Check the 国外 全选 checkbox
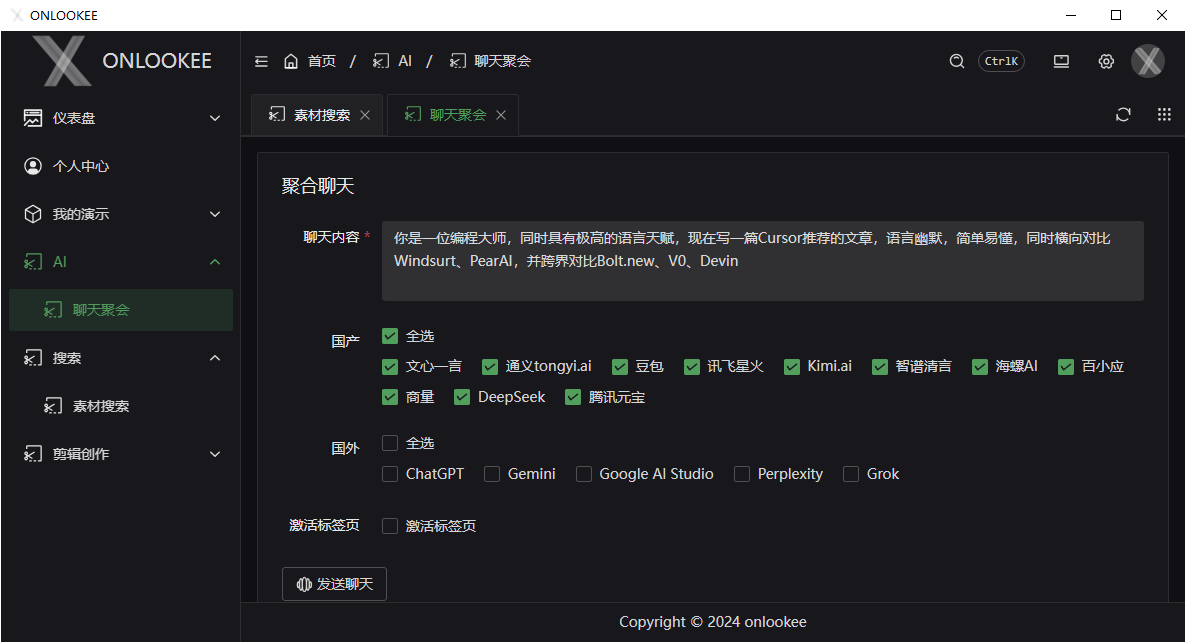This screenshot has width=1186, height=643. pyautogui.click(x=390, y=443)
